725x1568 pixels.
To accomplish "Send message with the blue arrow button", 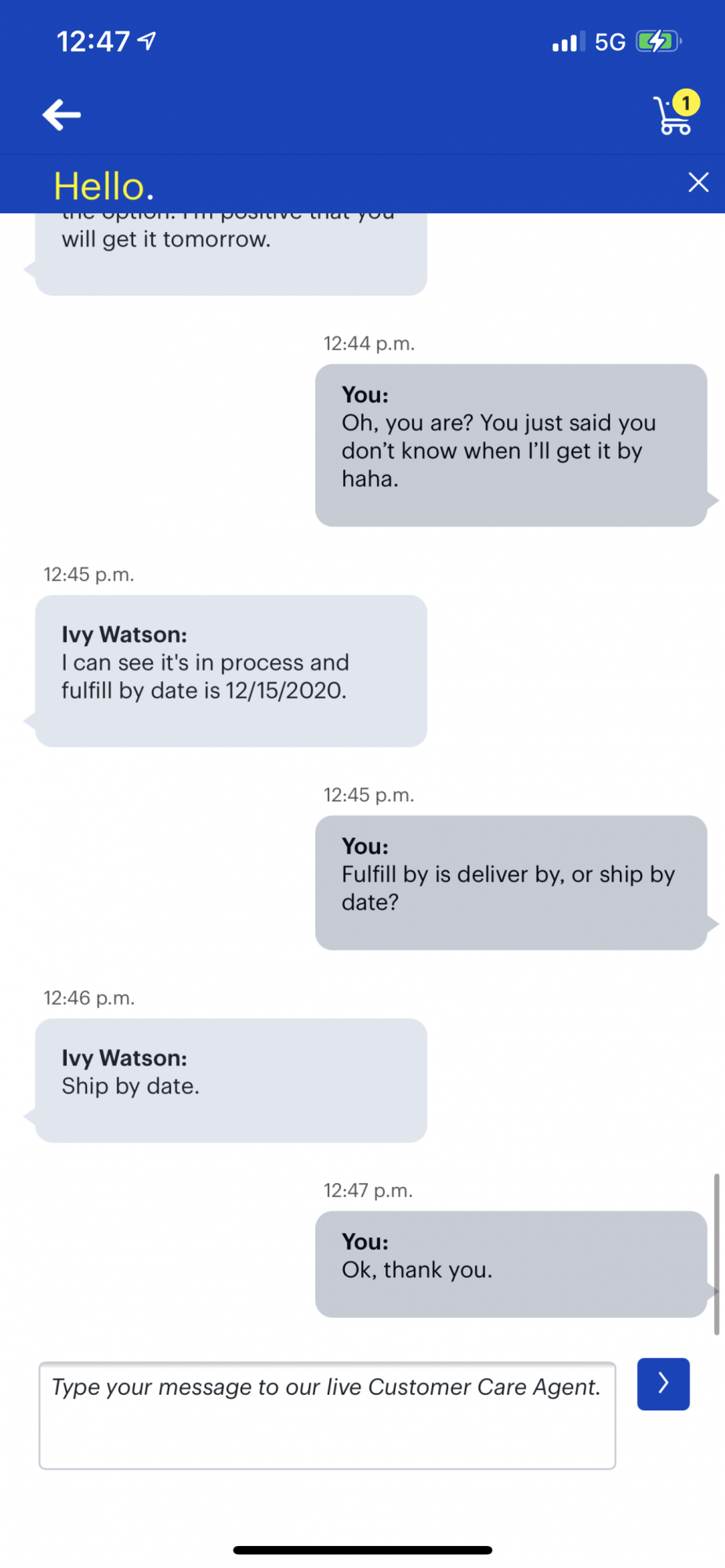I will coord(663,1384).
